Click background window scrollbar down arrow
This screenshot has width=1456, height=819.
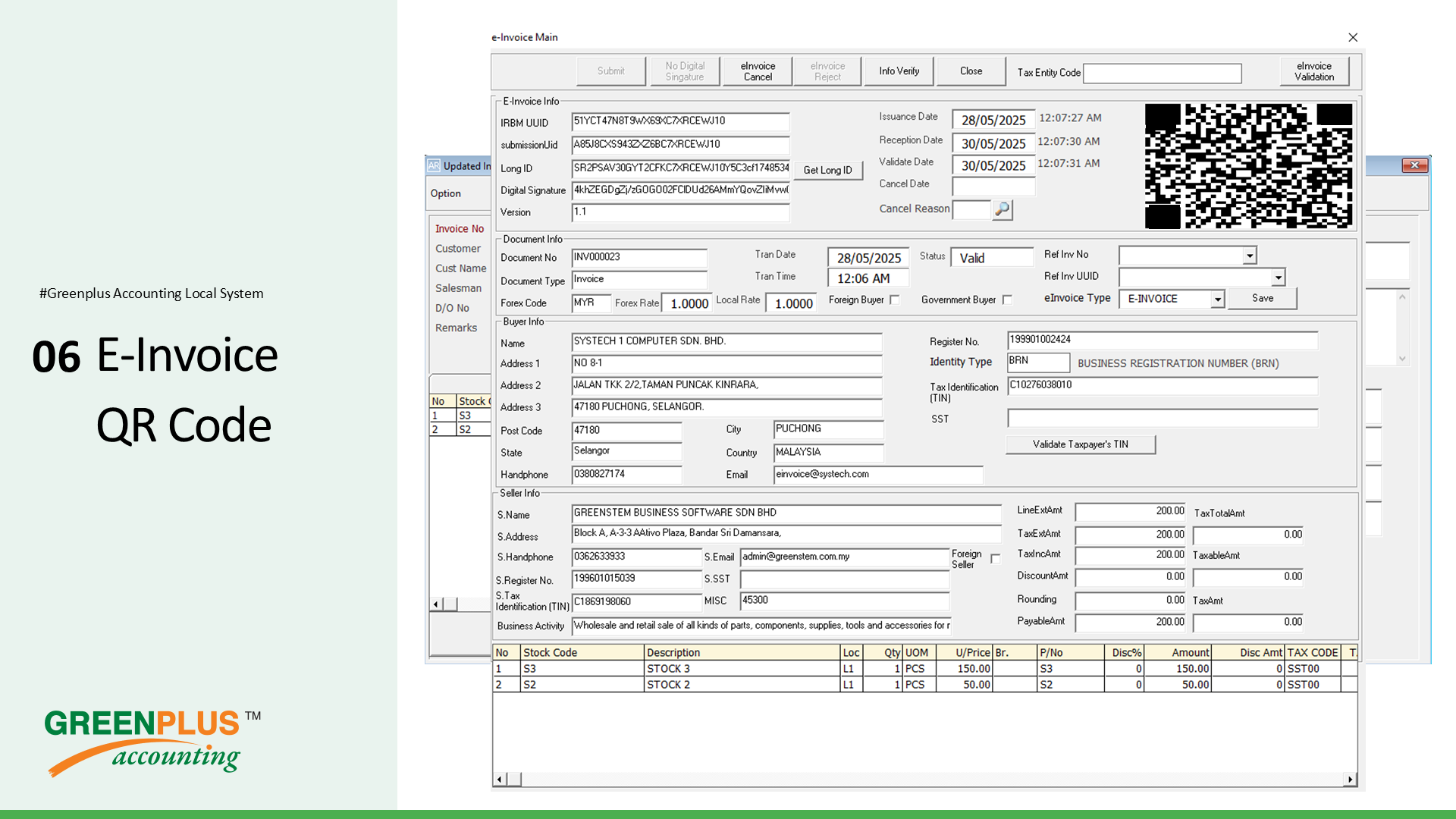coord(1402,359)
